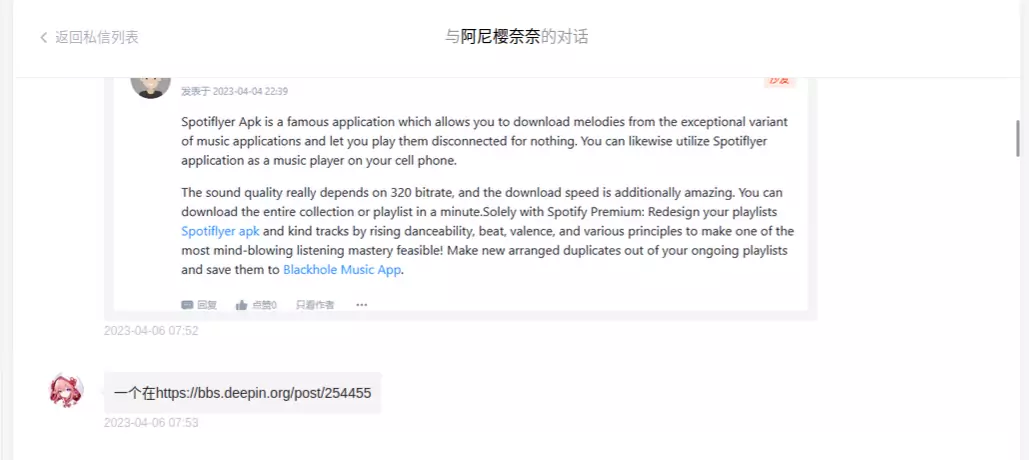1029x460 pixels.
Task: Open the Blackhole Music App hyperlink
Action: (341, 270)
